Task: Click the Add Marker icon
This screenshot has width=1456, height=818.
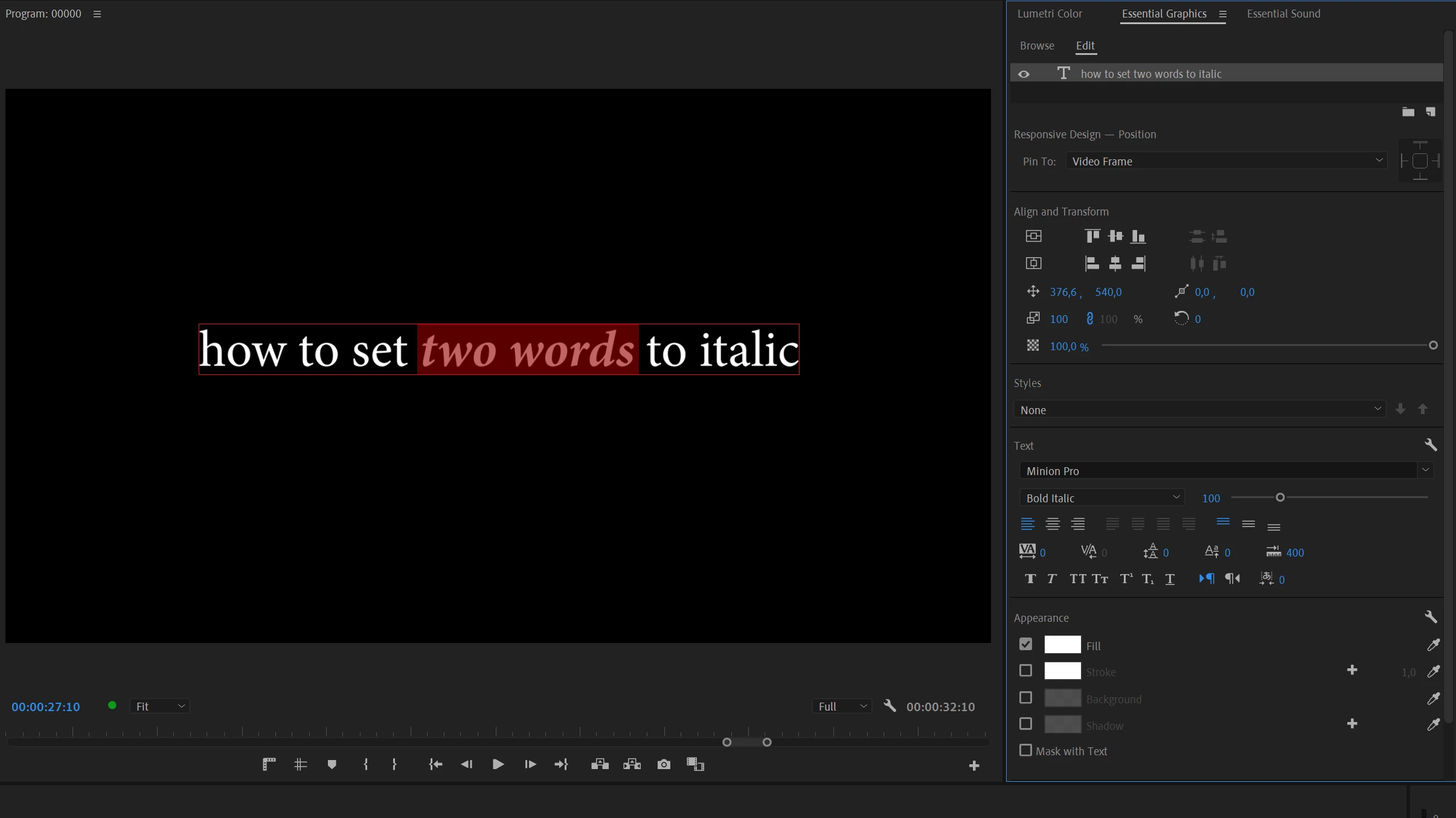Action: coord(332,765)
